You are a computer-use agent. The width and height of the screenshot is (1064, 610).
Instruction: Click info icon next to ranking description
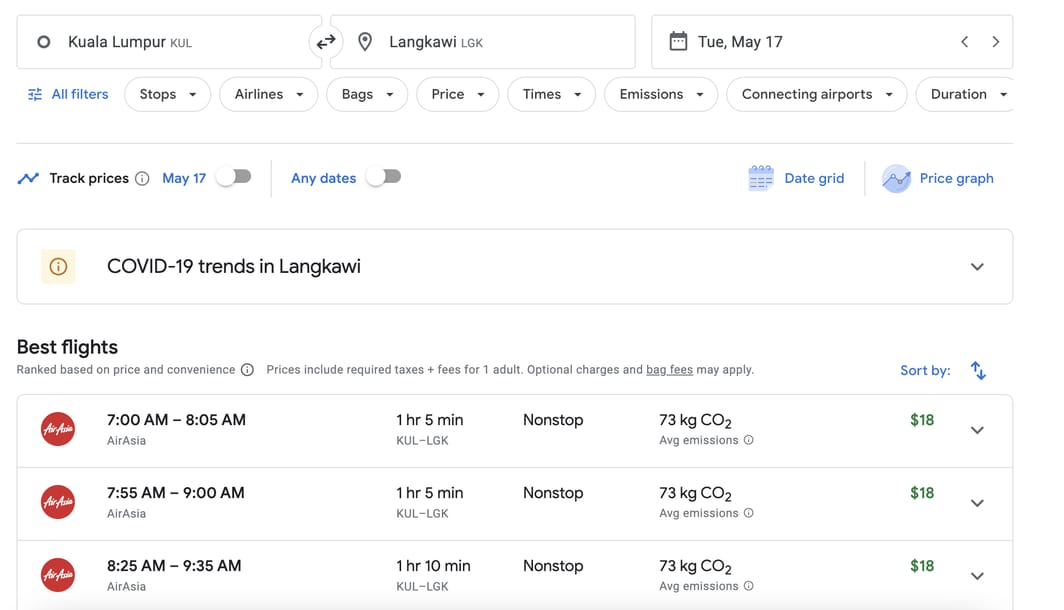point(247,369)
